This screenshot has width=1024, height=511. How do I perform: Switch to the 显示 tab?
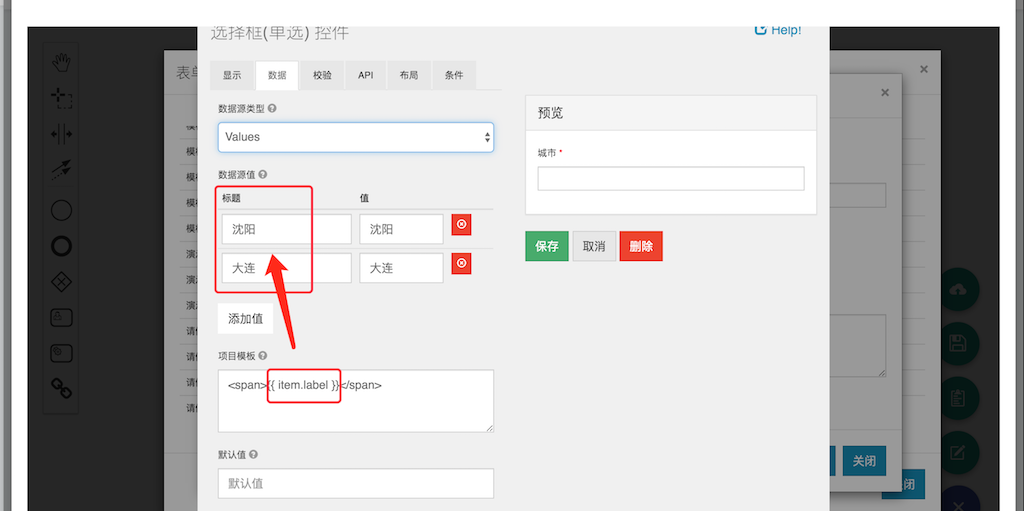pos(232,76)
